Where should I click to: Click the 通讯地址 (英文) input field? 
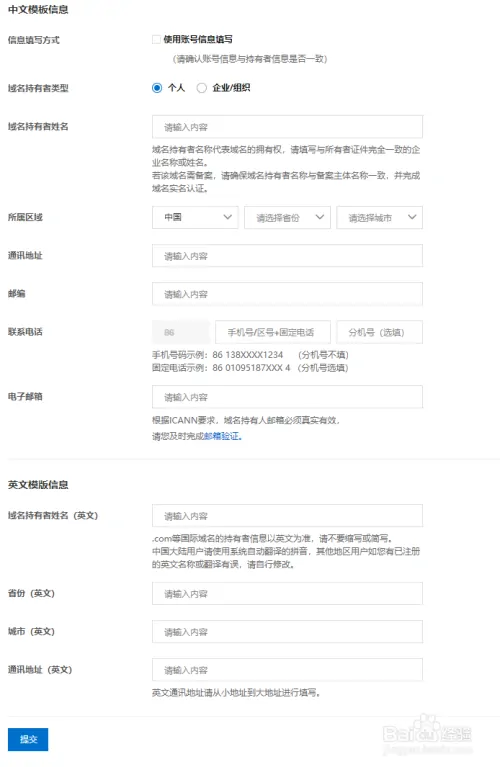(287, 670)
